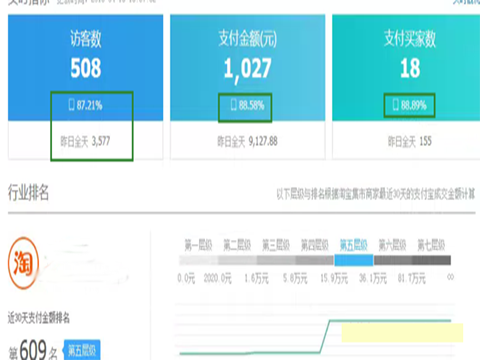Screen dimensions: 480x360
Task: Click the 36.1万元 threshold label
Action: point(373,278)
